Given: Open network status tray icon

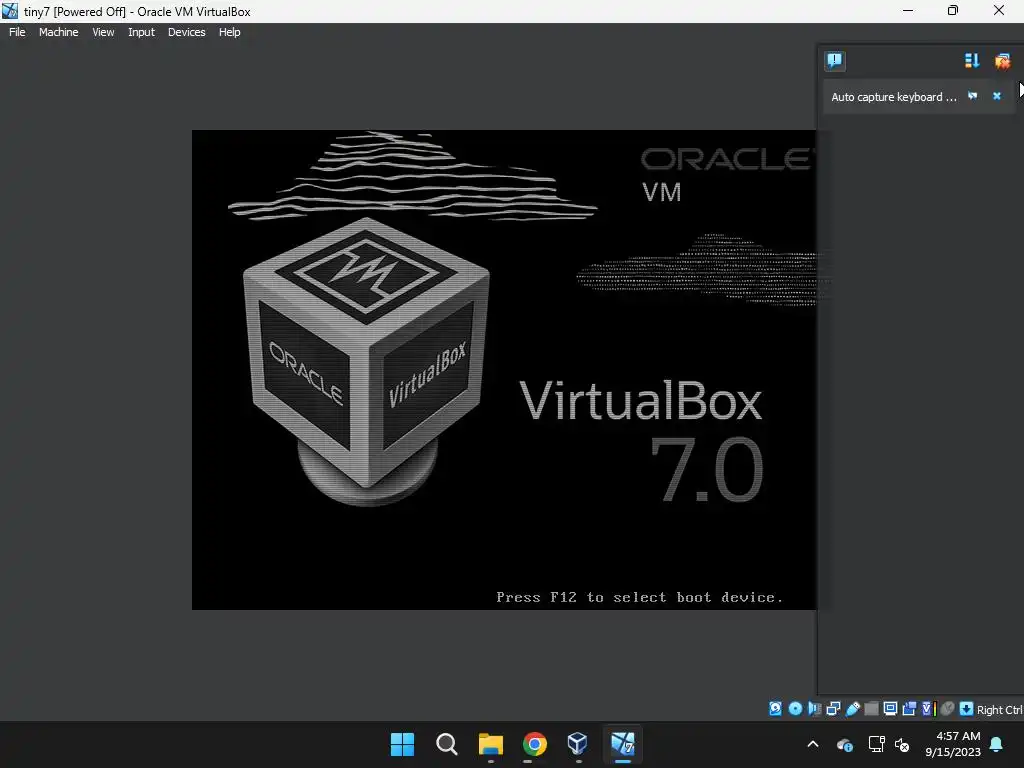Looking at the screenshot, I should 876,744.
